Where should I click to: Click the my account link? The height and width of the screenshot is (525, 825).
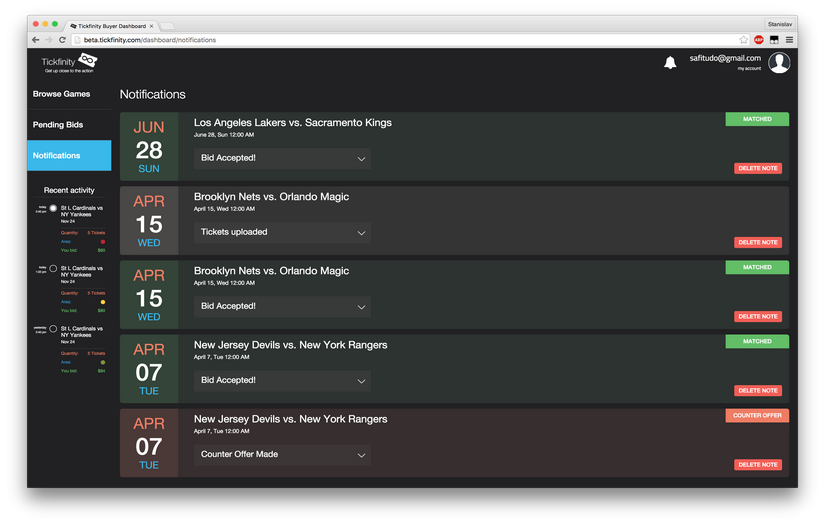[749, 68]
